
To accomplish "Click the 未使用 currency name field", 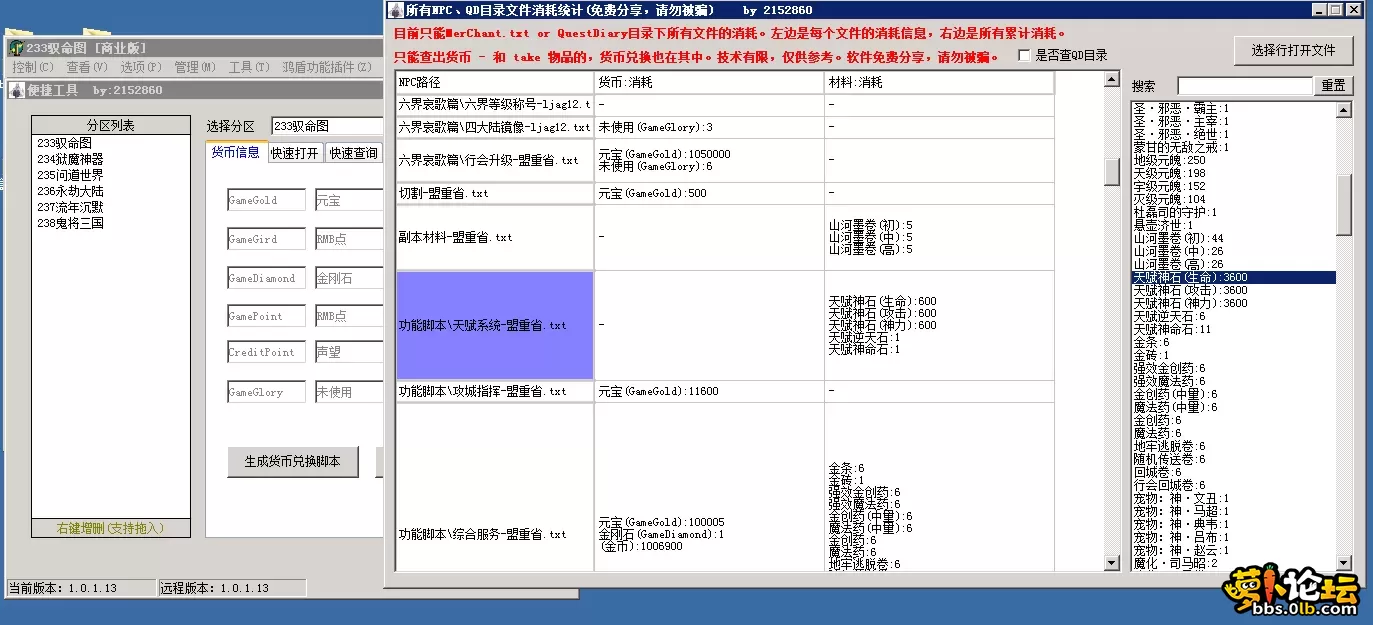I will [x=350, y=392].
